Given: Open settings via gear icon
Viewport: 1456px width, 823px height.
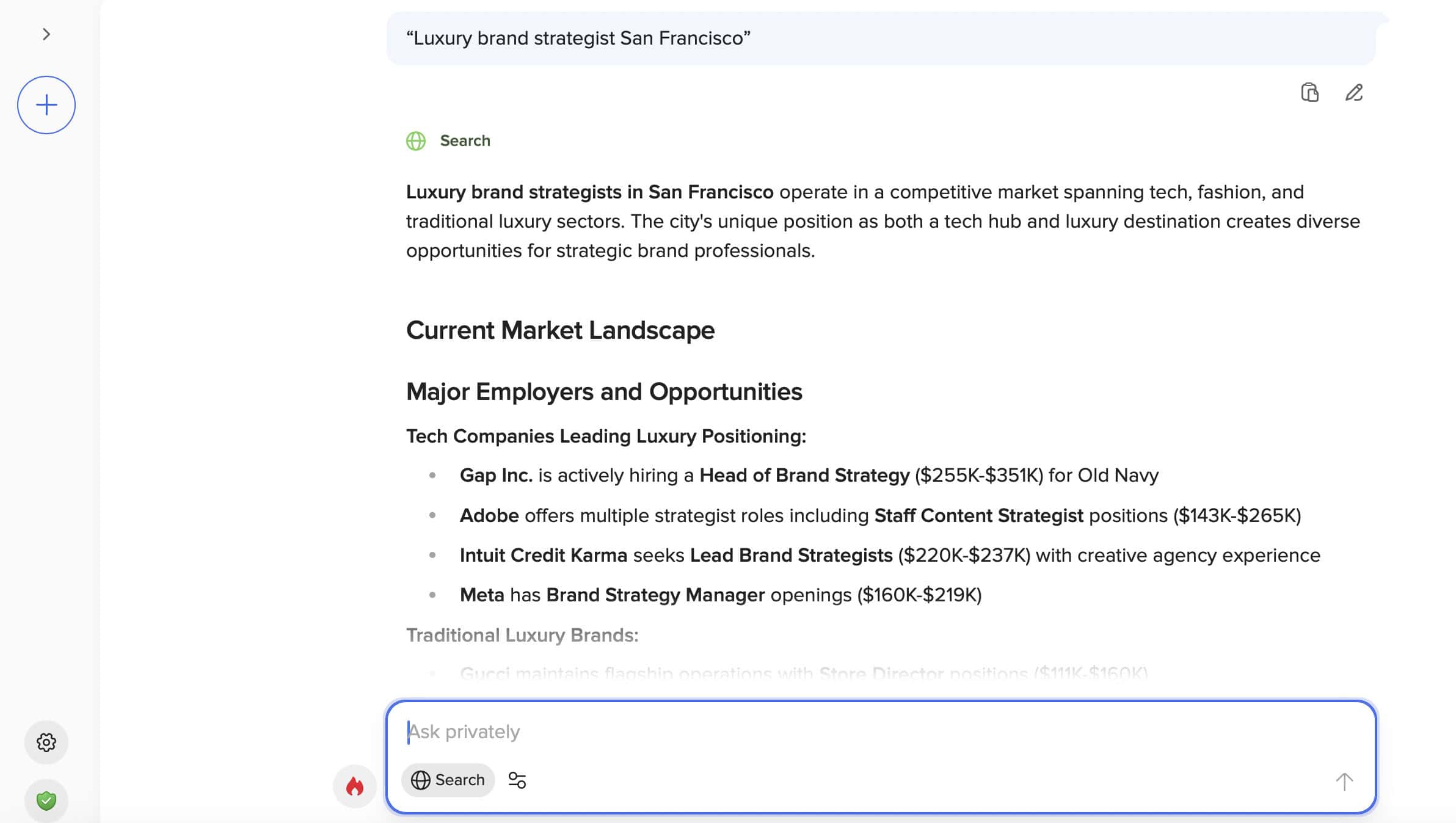Looking at the screenshot, I should (46, 742).
